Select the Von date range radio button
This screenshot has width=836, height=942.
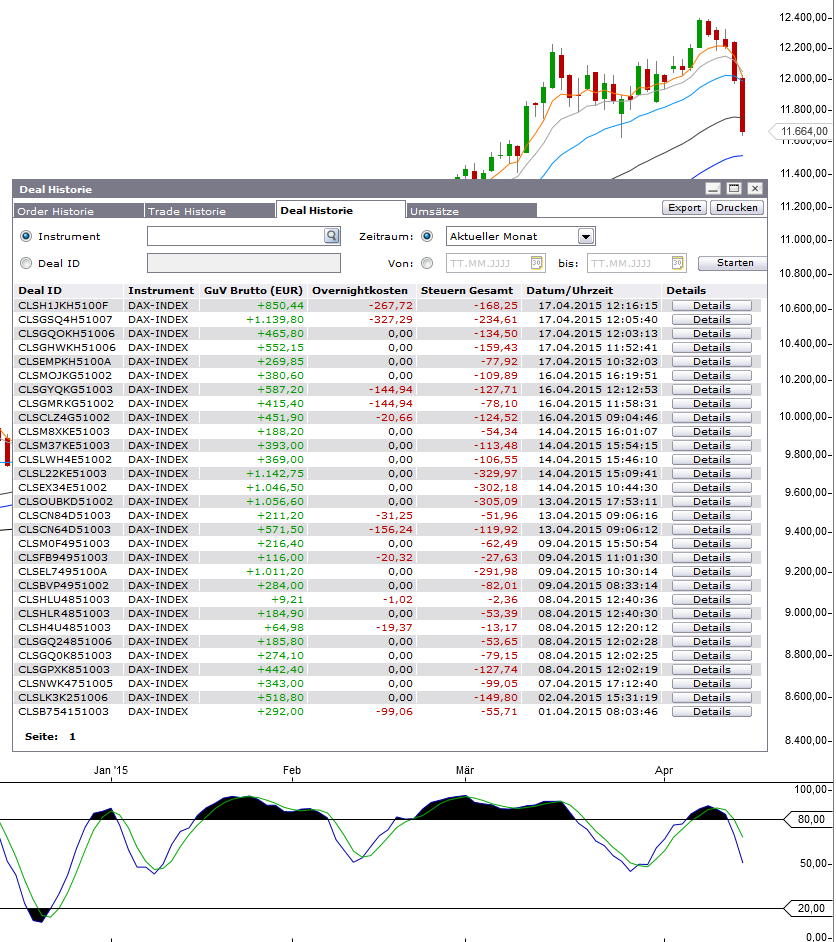pos(427,263)
